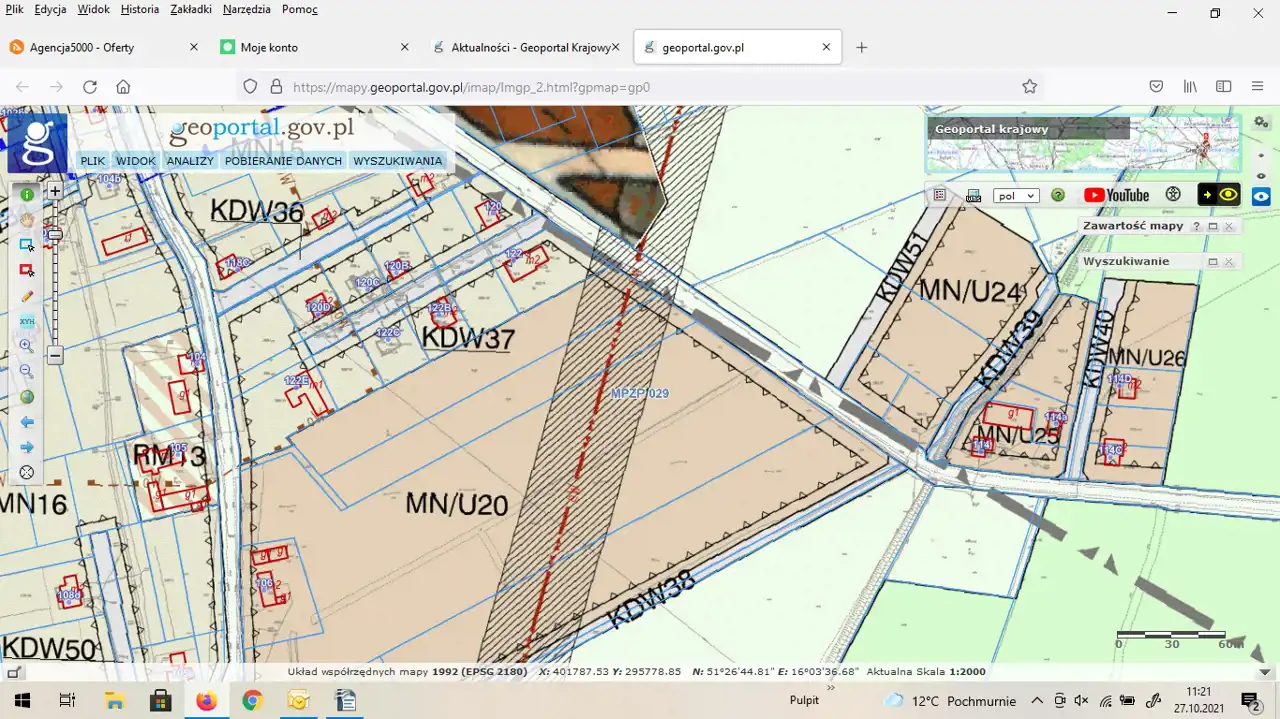The image size is (1280, 719).
Task: Expand the Zawartość mapy panel
Action: click(1212, 226)
